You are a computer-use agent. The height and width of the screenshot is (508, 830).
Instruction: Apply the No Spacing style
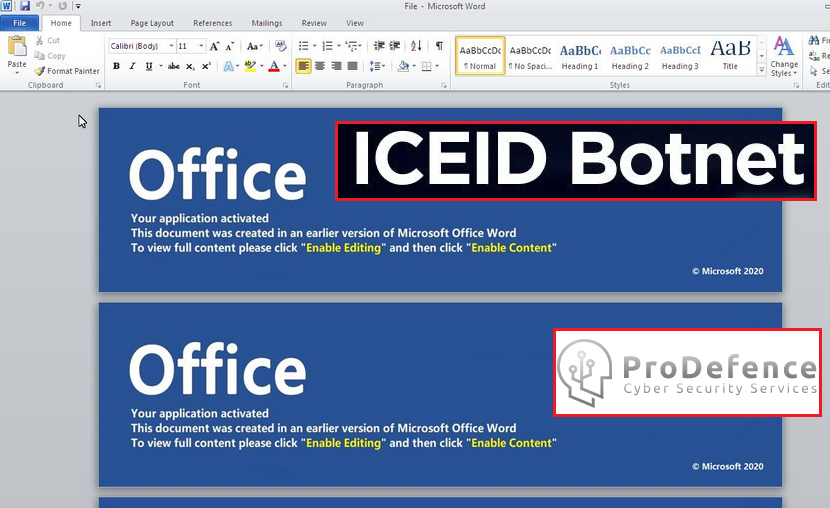click(x=530, y=56)
